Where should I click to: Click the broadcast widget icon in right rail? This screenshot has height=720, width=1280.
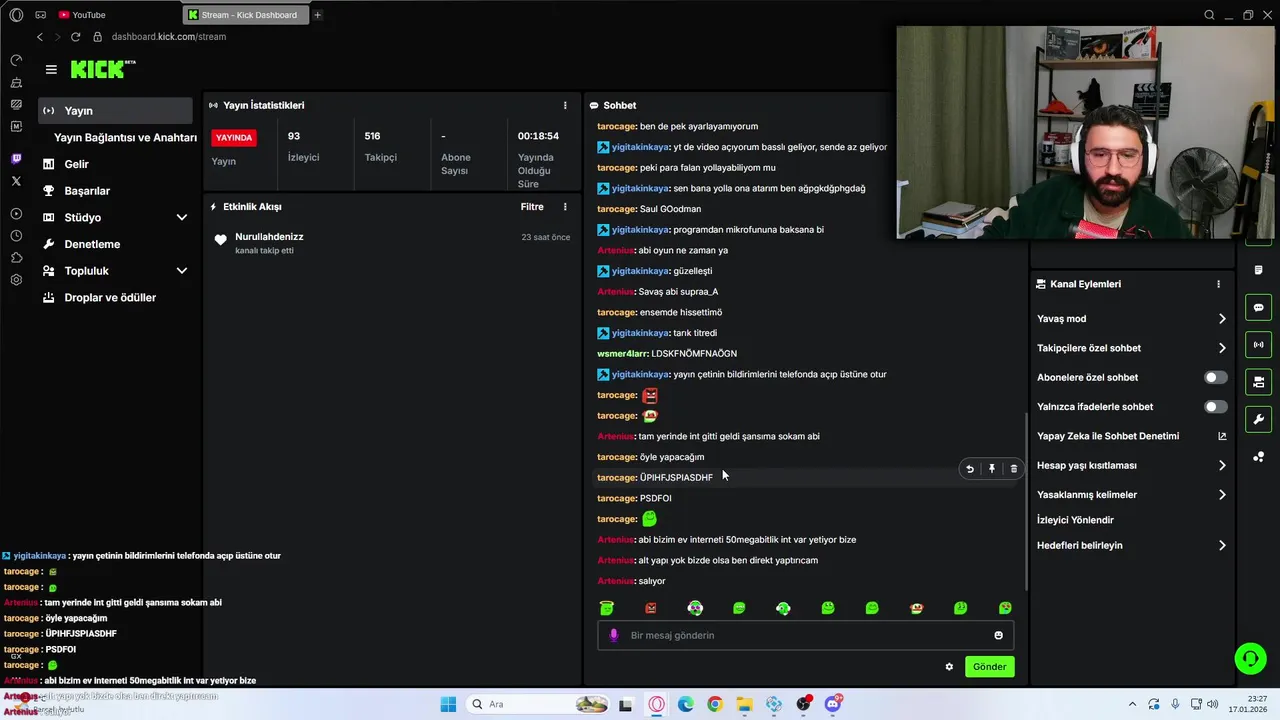click(x=1259, y=345)
